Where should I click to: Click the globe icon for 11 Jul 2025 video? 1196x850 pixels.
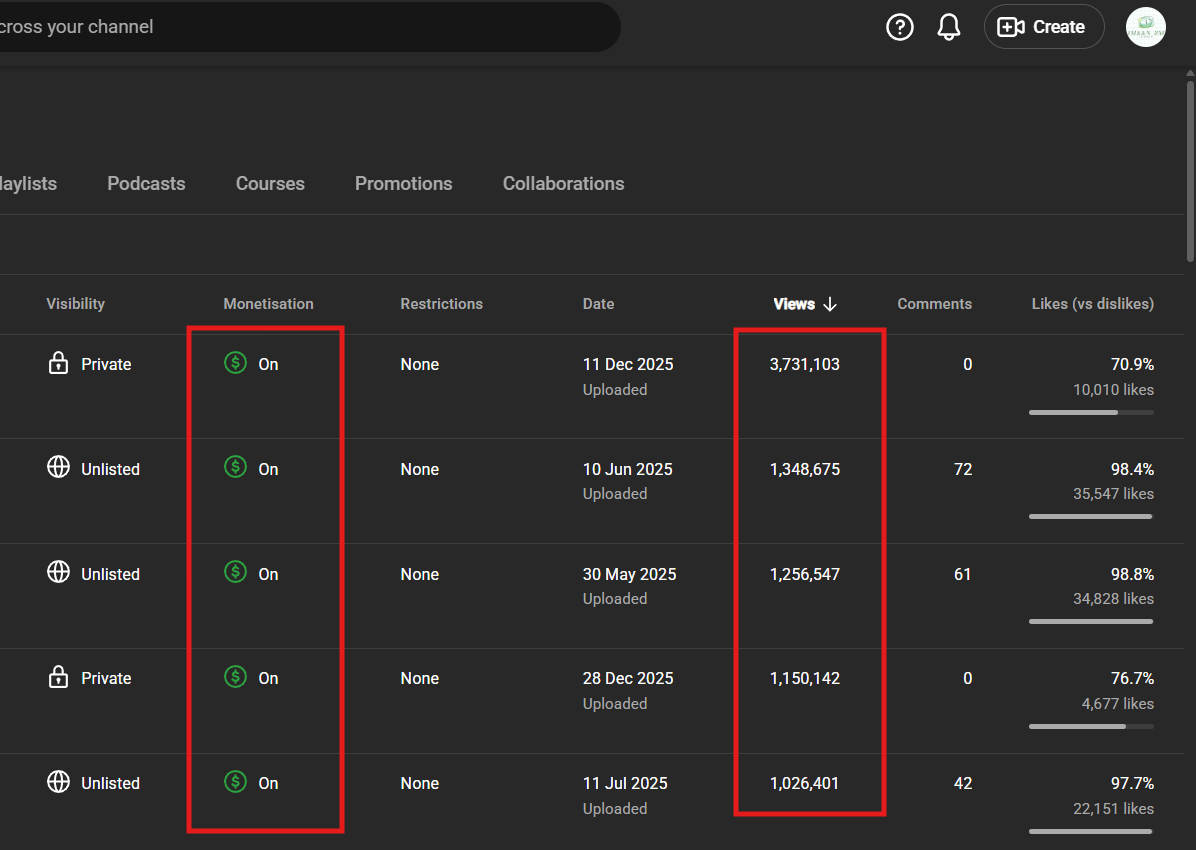(x=59, y=782)
